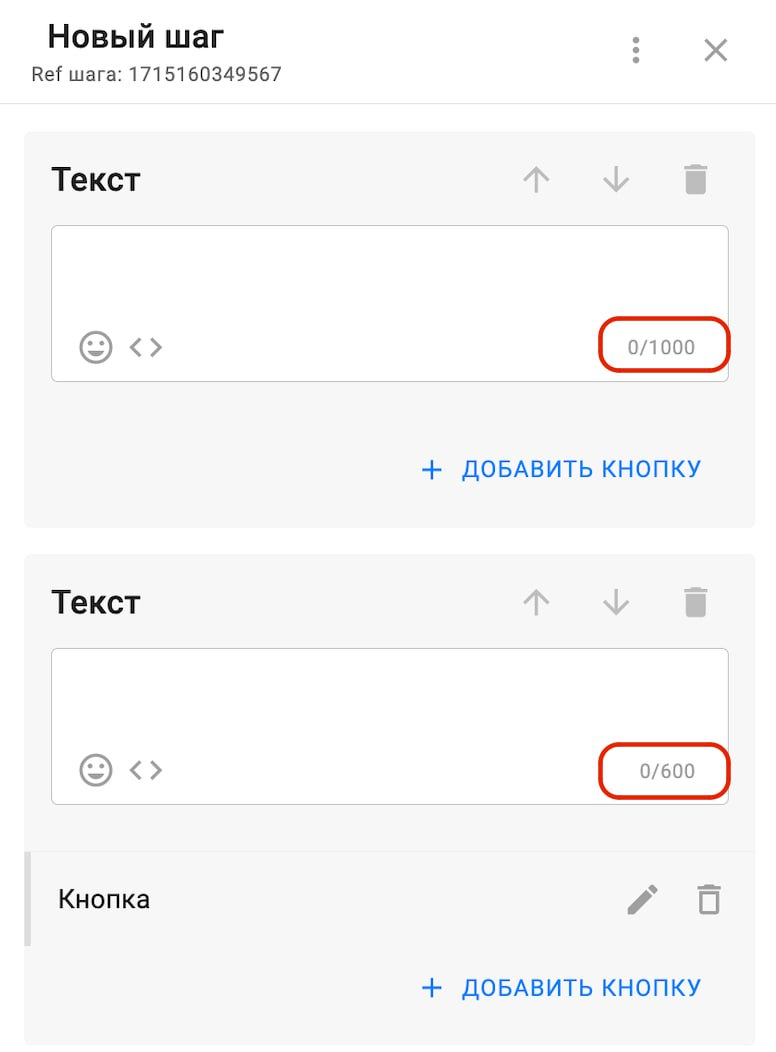Screen dimensions: 776x1052
Task: Select the Кнопка row
Action: pyautogui.click(x=300, y=899)
